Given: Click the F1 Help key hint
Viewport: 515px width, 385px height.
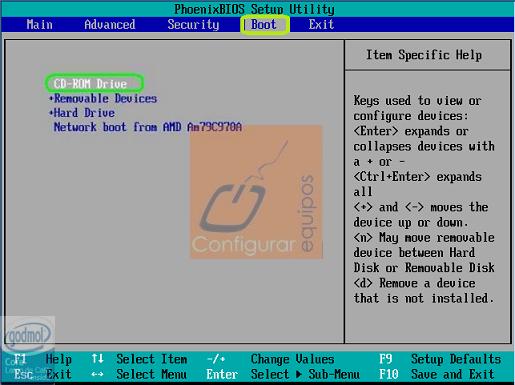Looking at the screenshot, I should (43, 359).
